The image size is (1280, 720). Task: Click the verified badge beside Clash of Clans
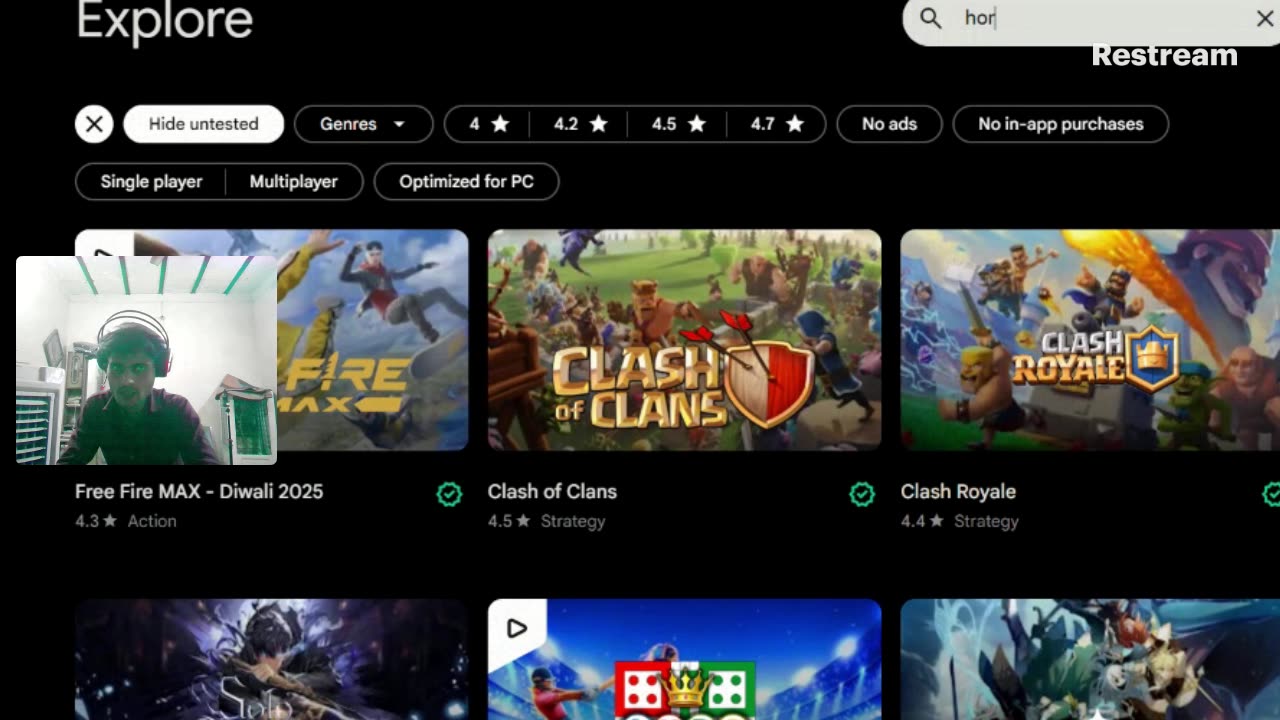[862, 493]
